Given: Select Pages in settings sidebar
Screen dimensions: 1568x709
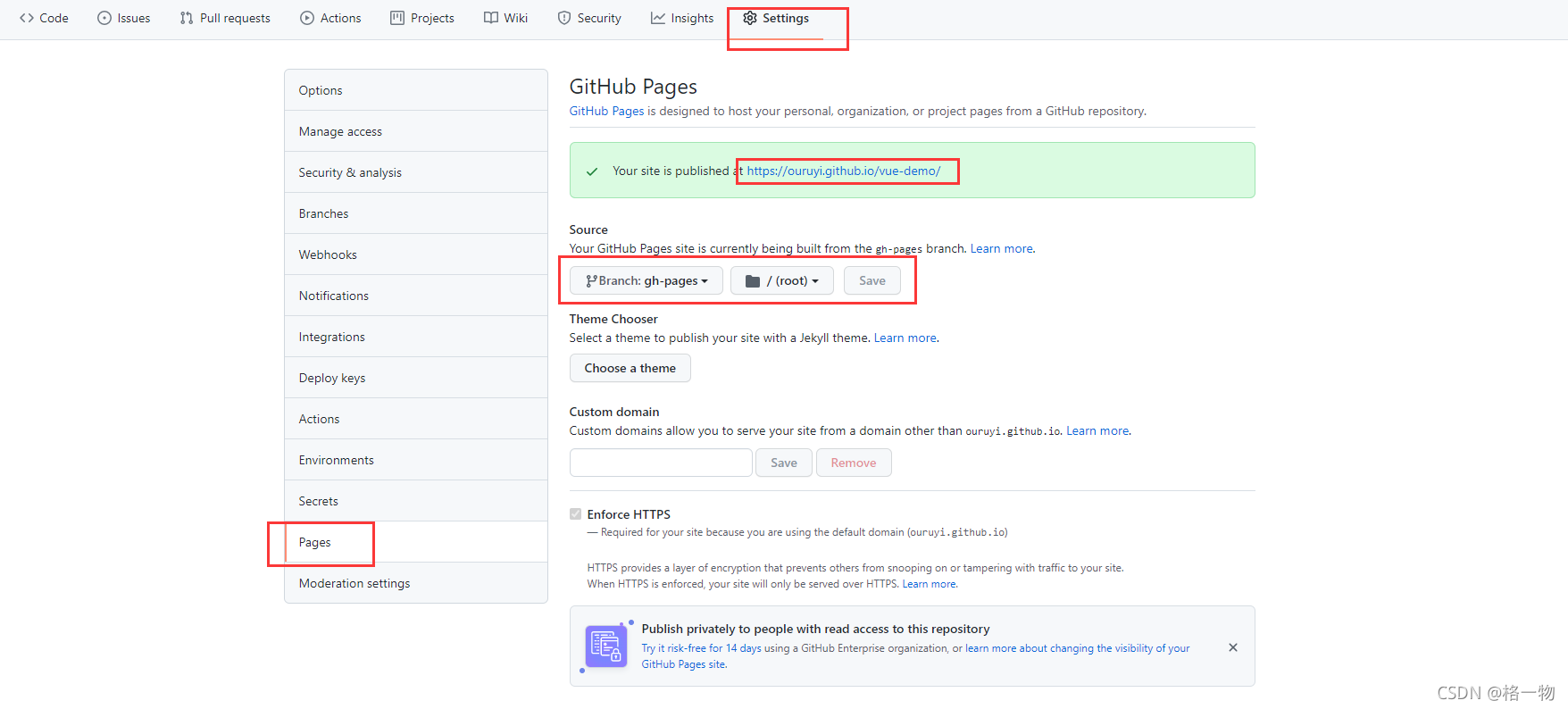Looking at the screenshot, I should click(416, 542).
